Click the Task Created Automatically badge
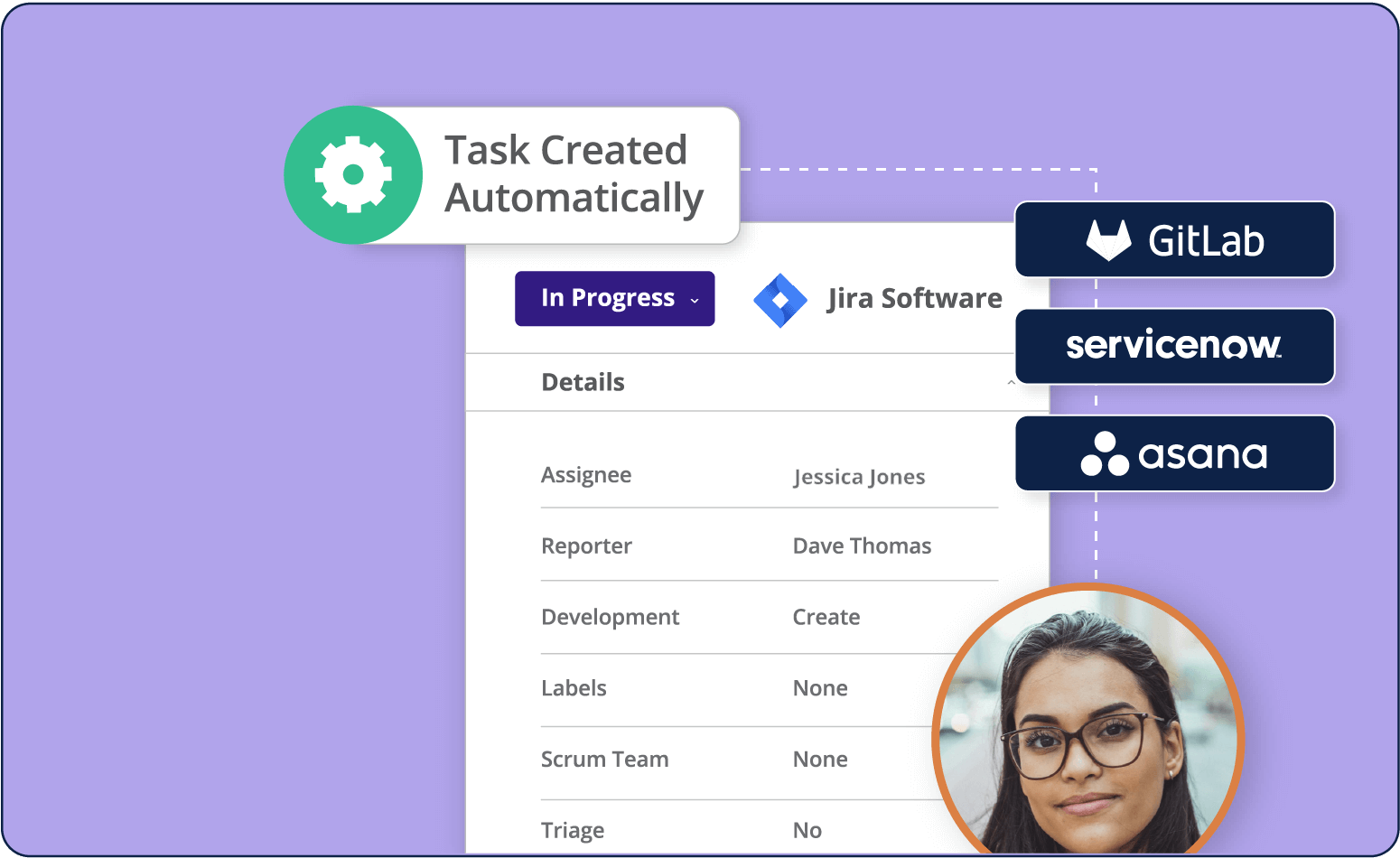 point(512,175)
